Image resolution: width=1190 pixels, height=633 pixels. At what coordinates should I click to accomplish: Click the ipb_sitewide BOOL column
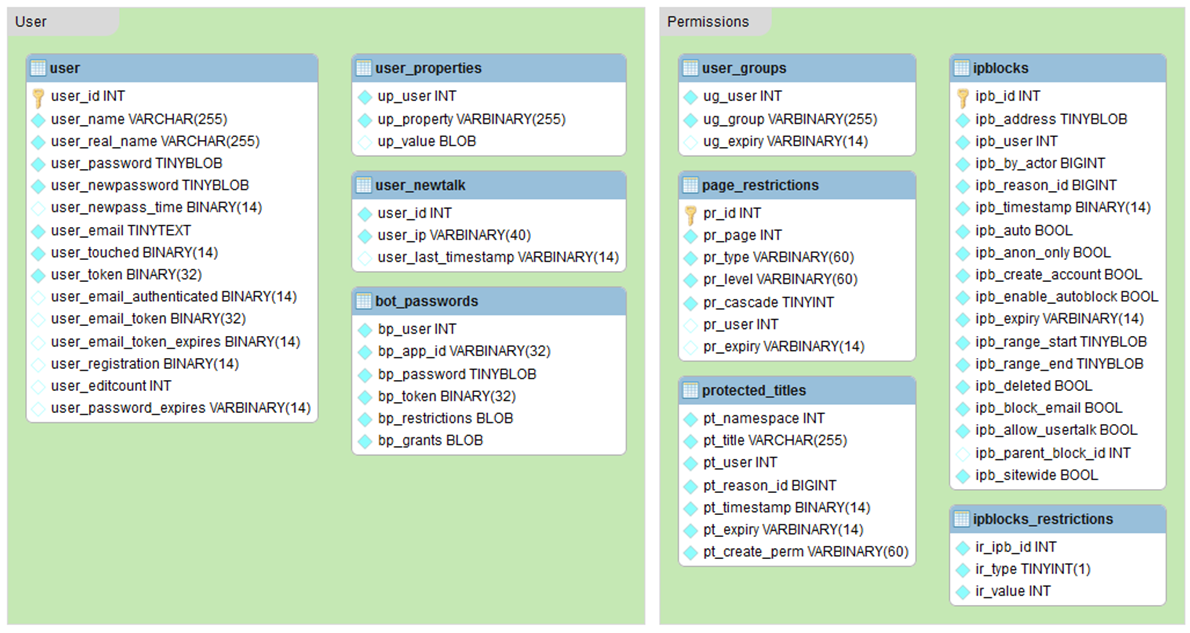click(x=1036, y=475)
